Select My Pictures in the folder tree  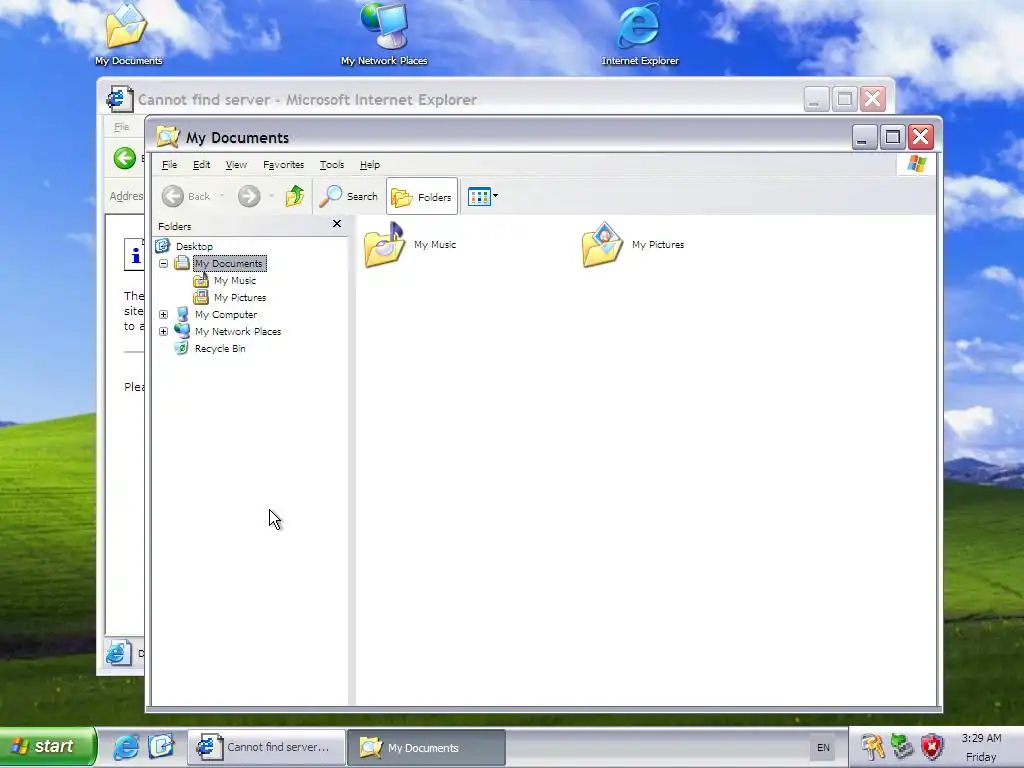click(x=240, y=297)
